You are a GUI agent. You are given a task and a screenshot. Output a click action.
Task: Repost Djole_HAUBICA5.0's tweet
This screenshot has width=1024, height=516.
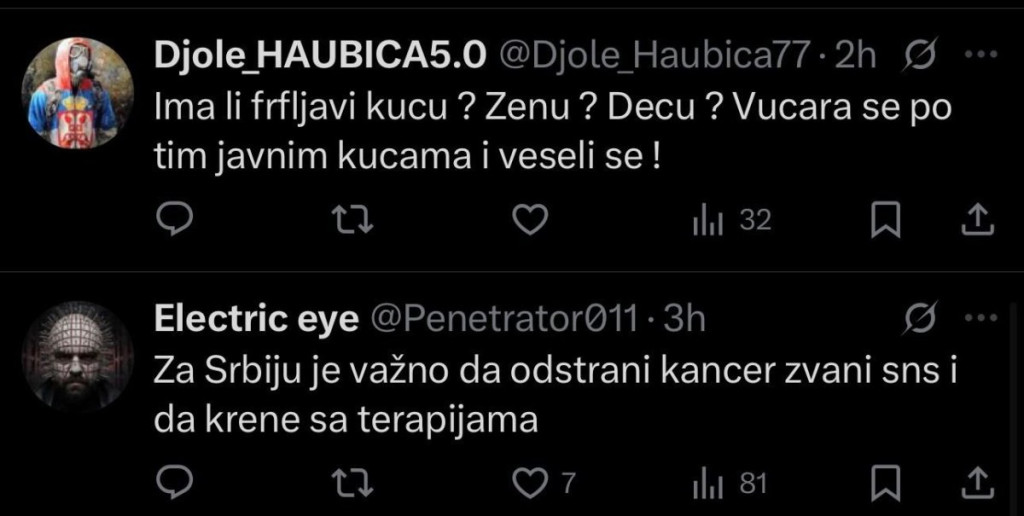pyautogui.click(x=352, y=220)
